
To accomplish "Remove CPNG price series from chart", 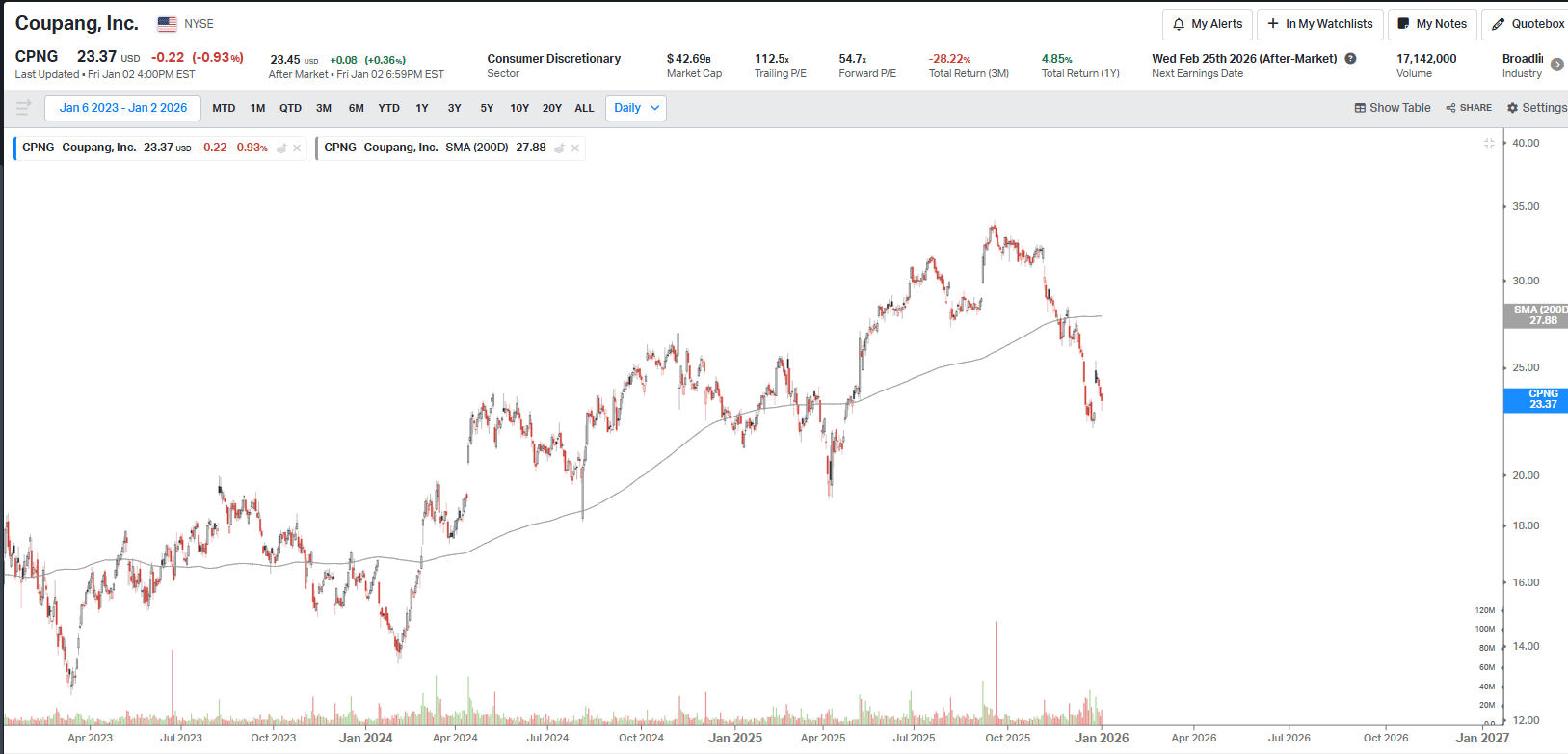I will [x=297, y=148].
